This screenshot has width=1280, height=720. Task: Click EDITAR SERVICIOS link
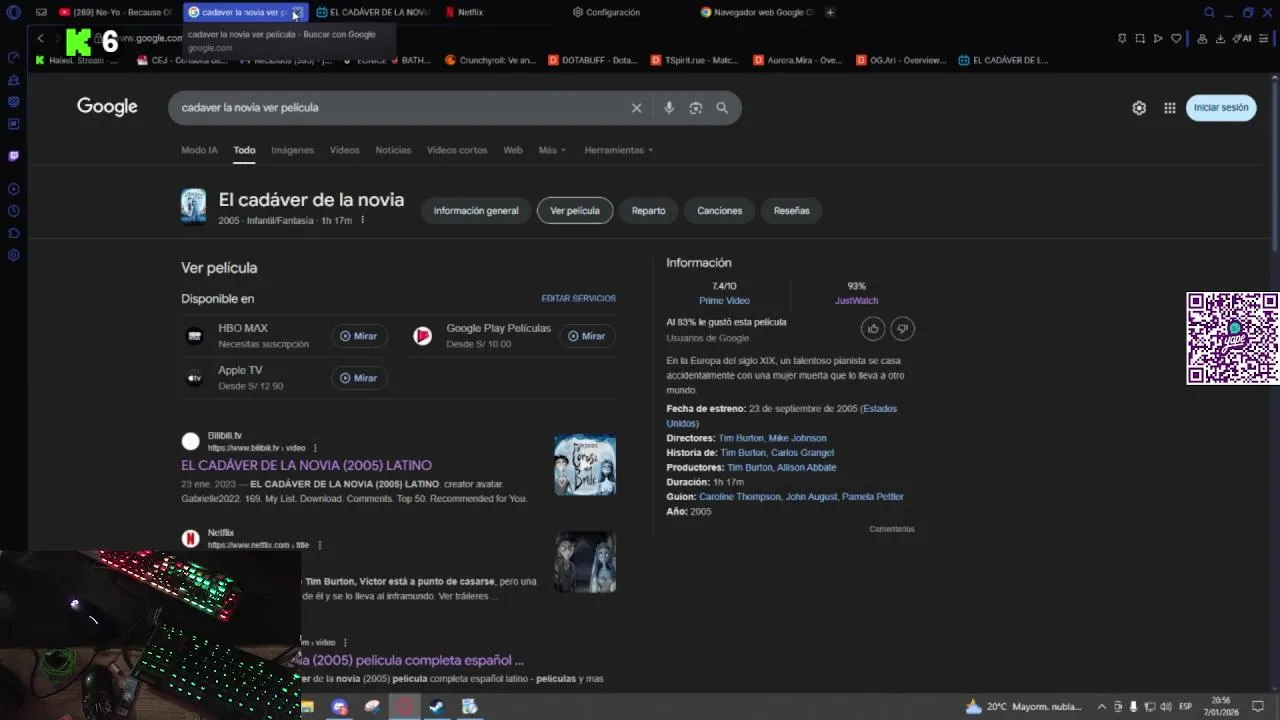point(579,299)
